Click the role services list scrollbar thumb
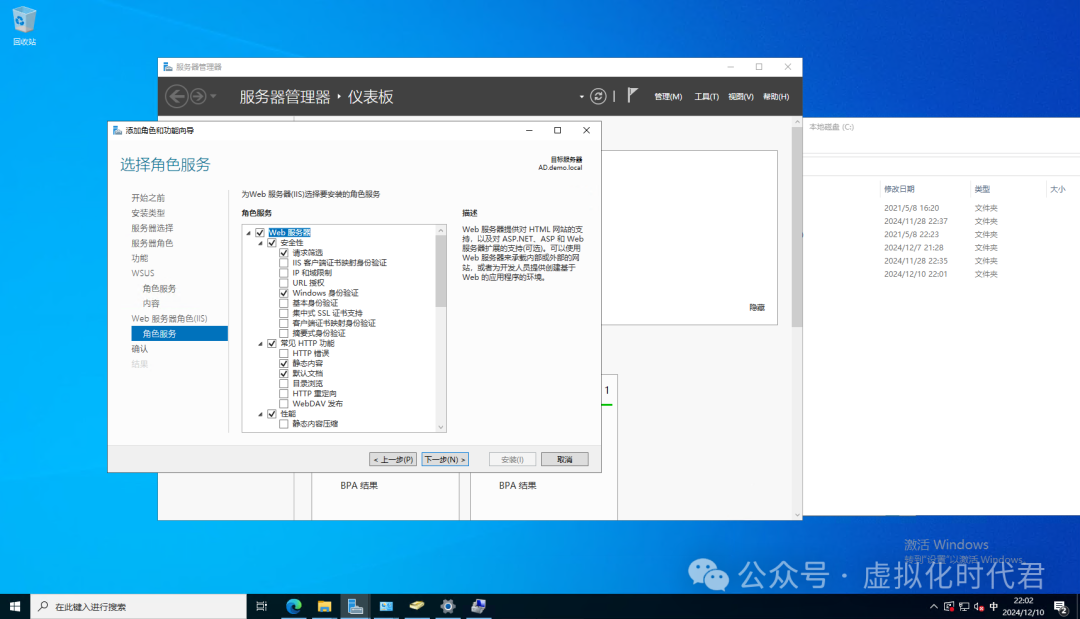This screenshot has height=619, width=1080. [x=441, y=271]
